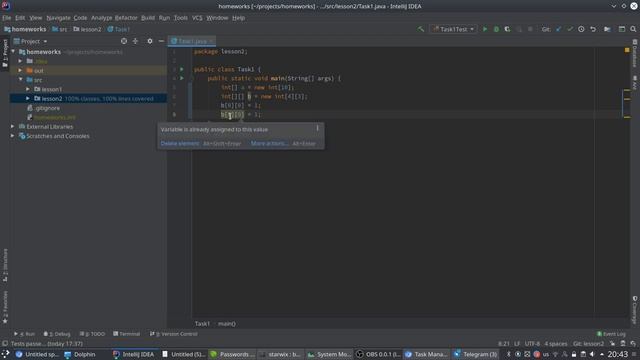Update project with the blue Git arrow
Image resolution: width=640 pixels, height=360 pixels.
coord(558,29)
